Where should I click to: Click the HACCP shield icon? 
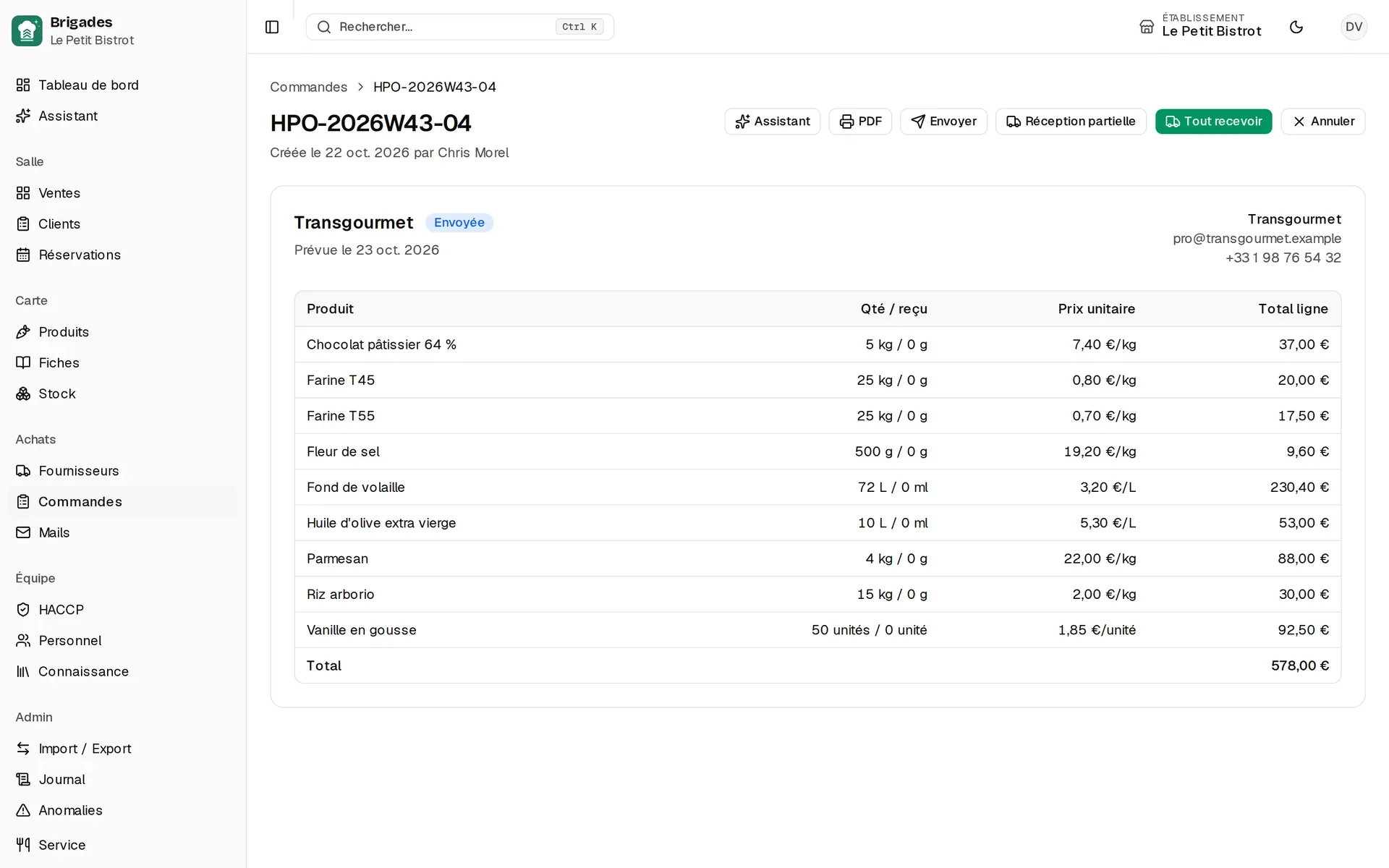23,610
